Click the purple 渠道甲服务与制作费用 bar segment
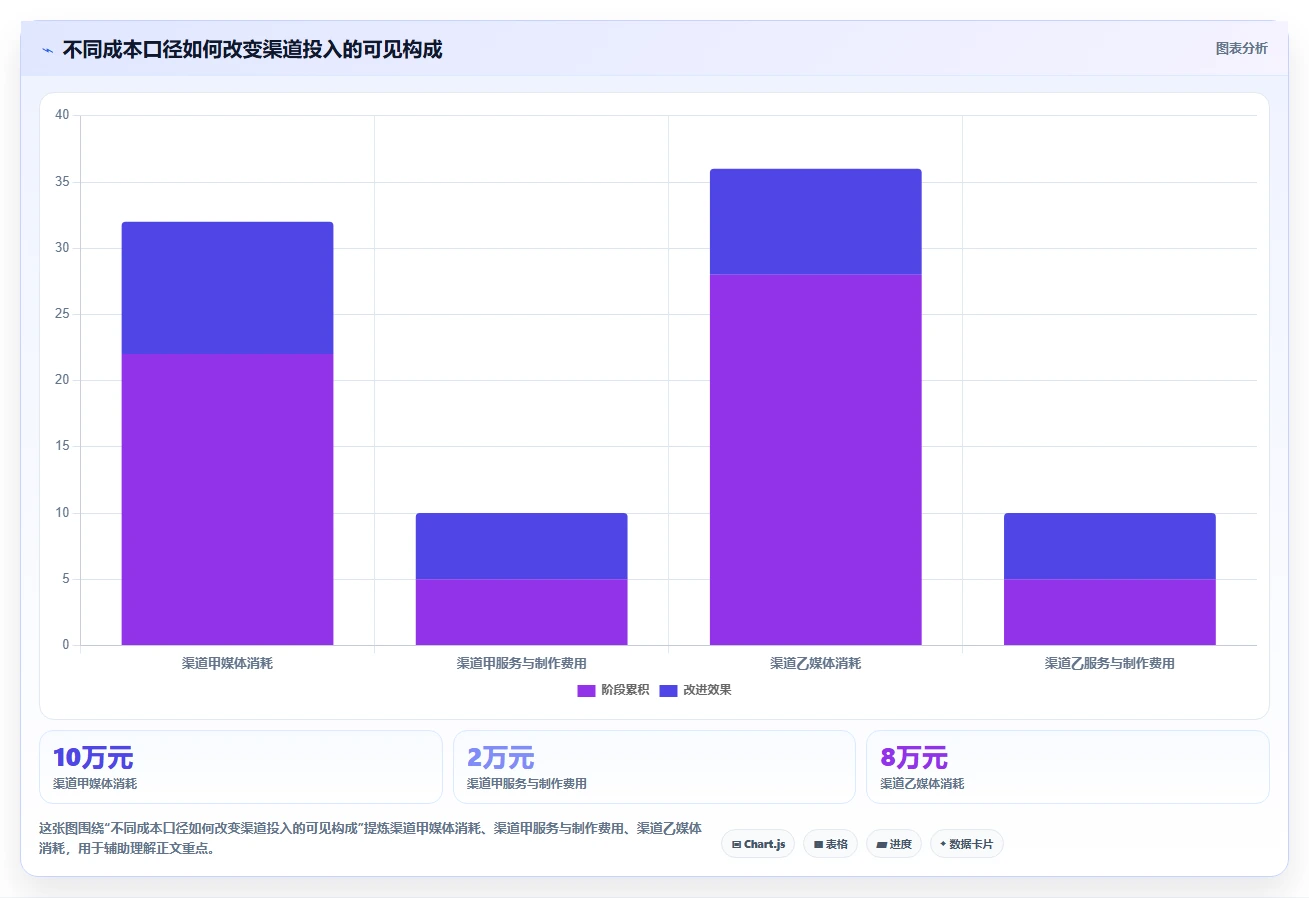1309x898 pixels. click(x=521, y=612)
